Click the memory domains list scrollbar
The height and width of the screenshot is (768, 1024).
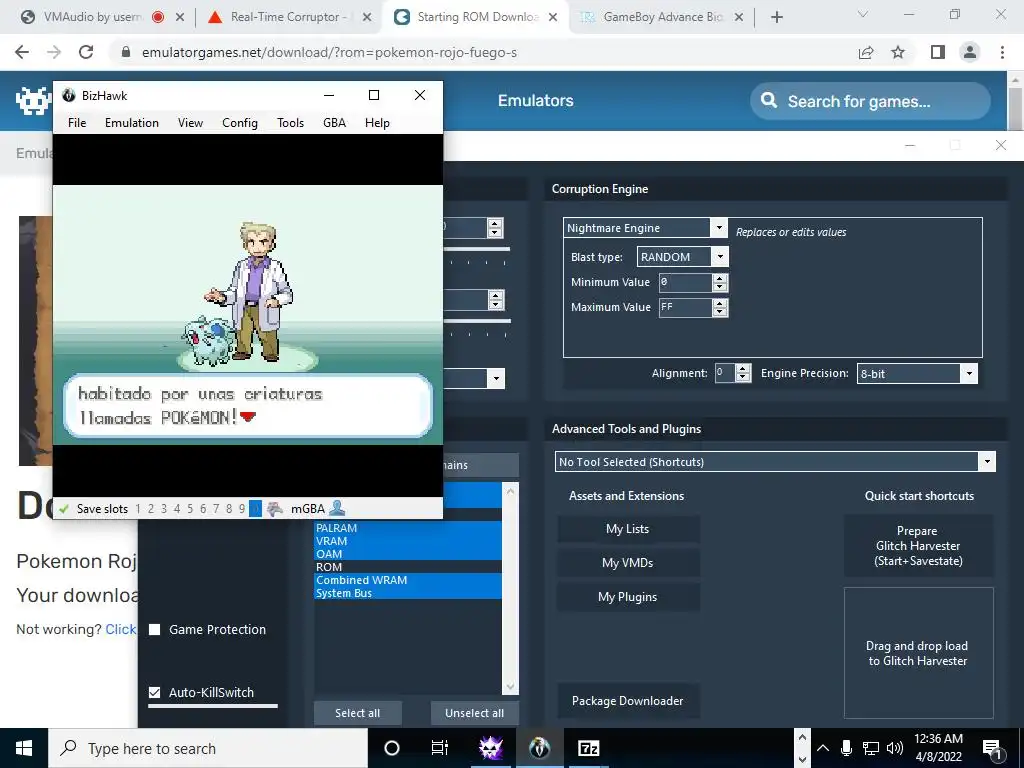pyautogui.click(x=511, y=588)
